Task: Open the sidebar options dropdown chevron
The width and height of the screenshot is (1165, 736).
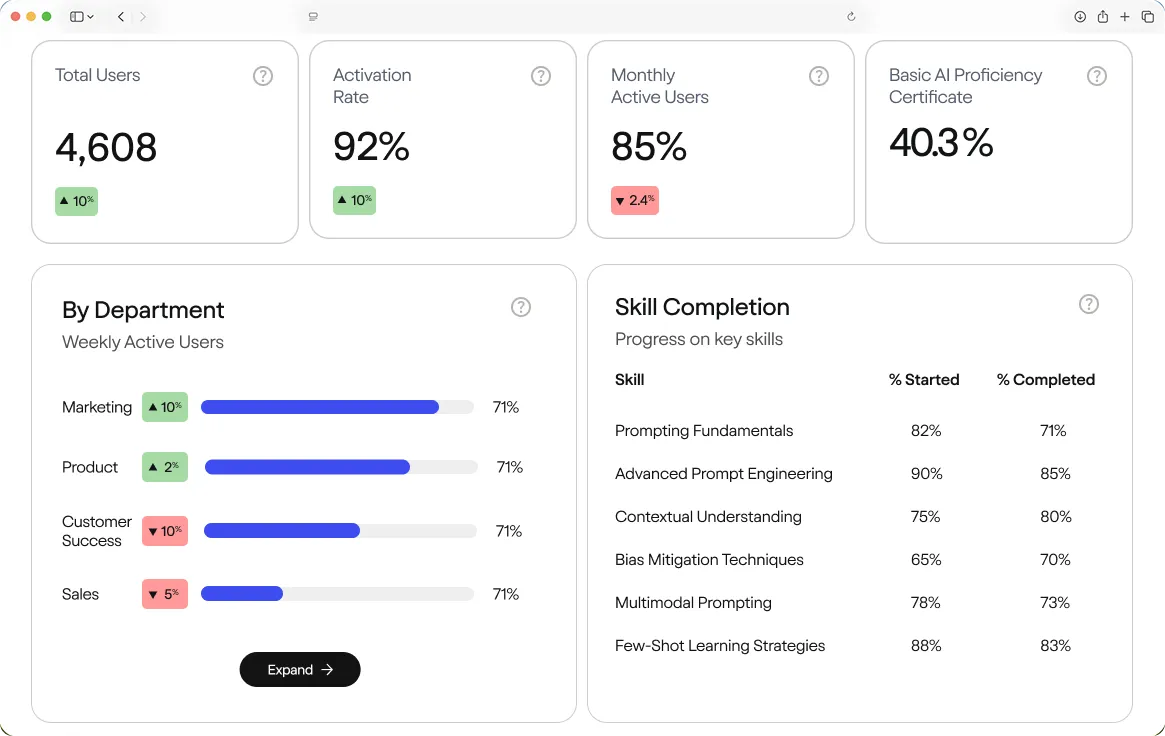Action: point(91,17)
